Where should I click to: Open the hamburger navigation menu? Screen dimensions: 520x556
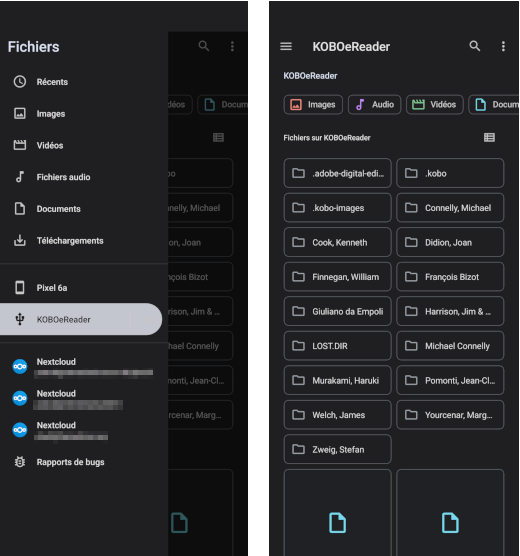(286, 46)
